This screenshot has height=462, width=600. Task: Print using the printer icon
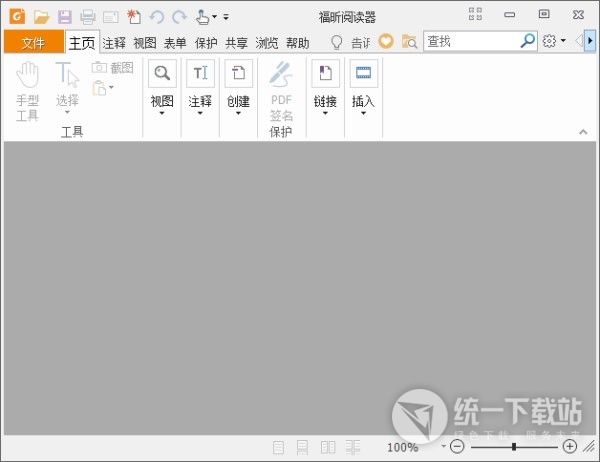88,17
